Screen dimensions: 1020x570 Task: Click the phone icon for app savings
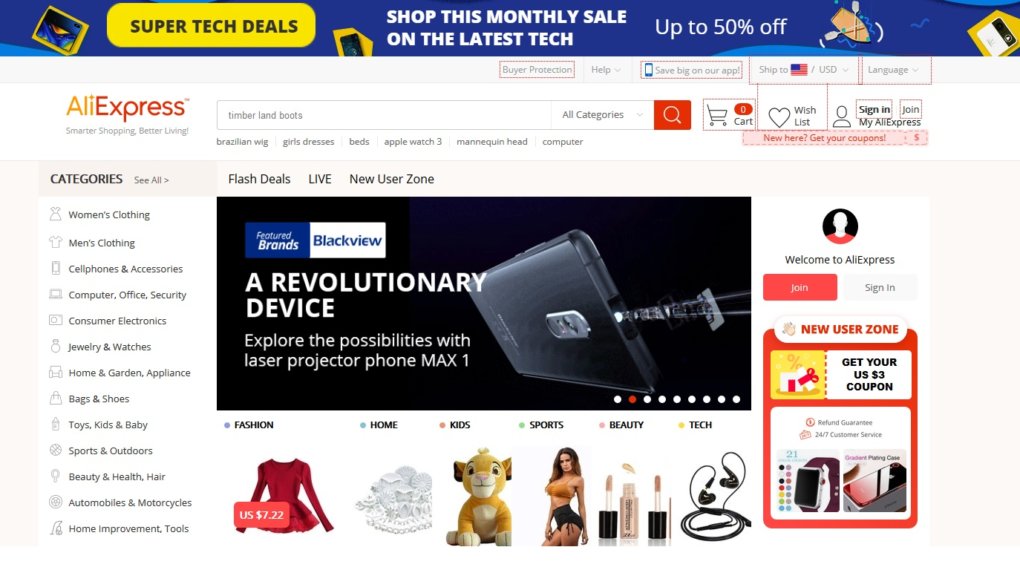tap(648, 70)
